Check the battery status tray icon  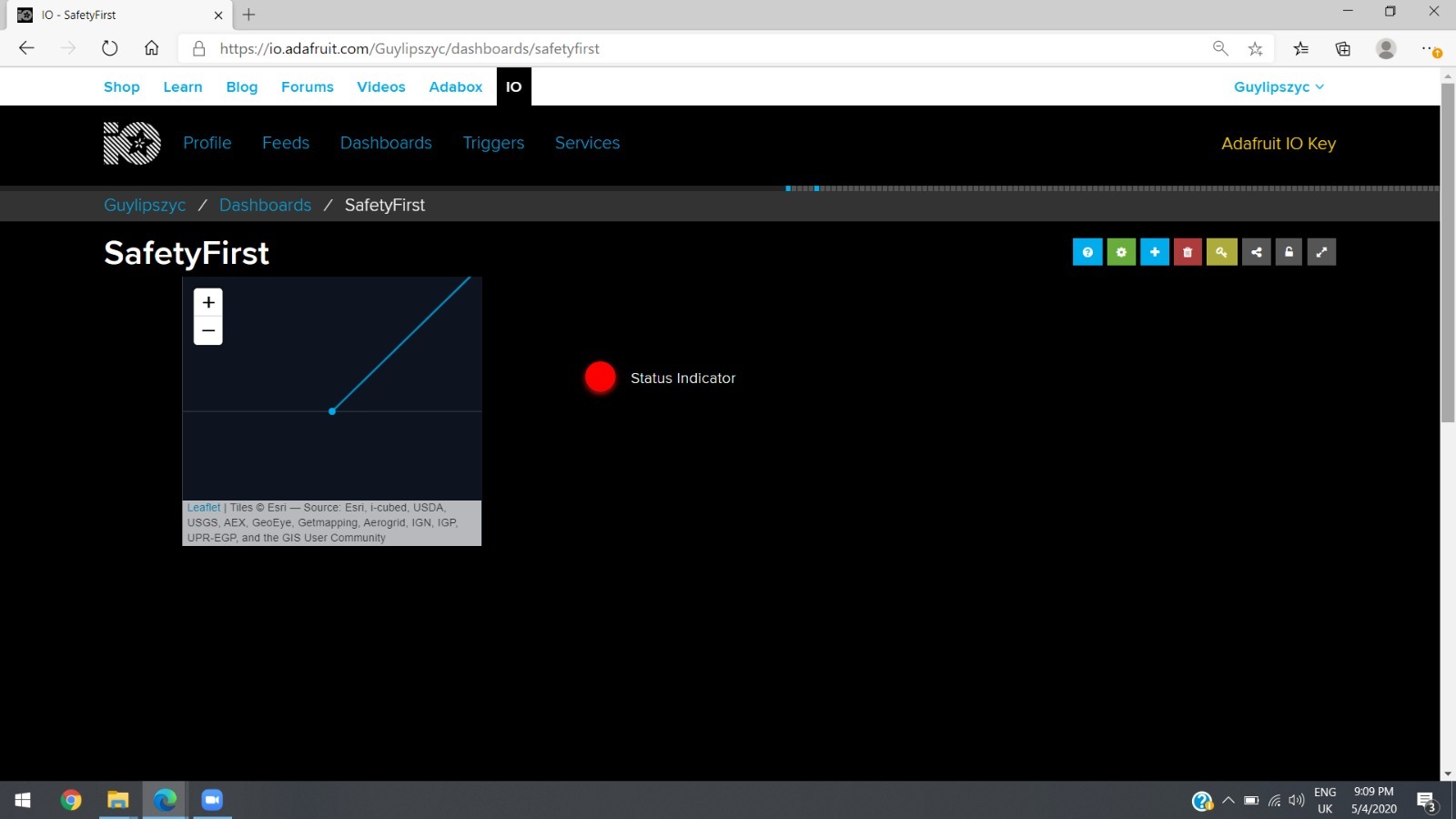(x=1251, y=801)
